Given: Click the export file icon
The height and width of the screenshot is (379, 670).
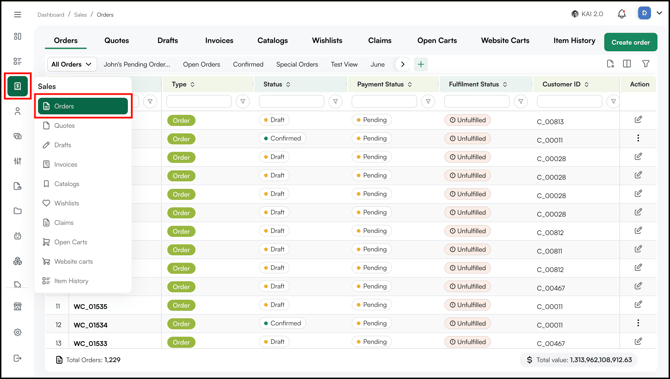Looking at the screenshot, I should (x=610, y=64).
